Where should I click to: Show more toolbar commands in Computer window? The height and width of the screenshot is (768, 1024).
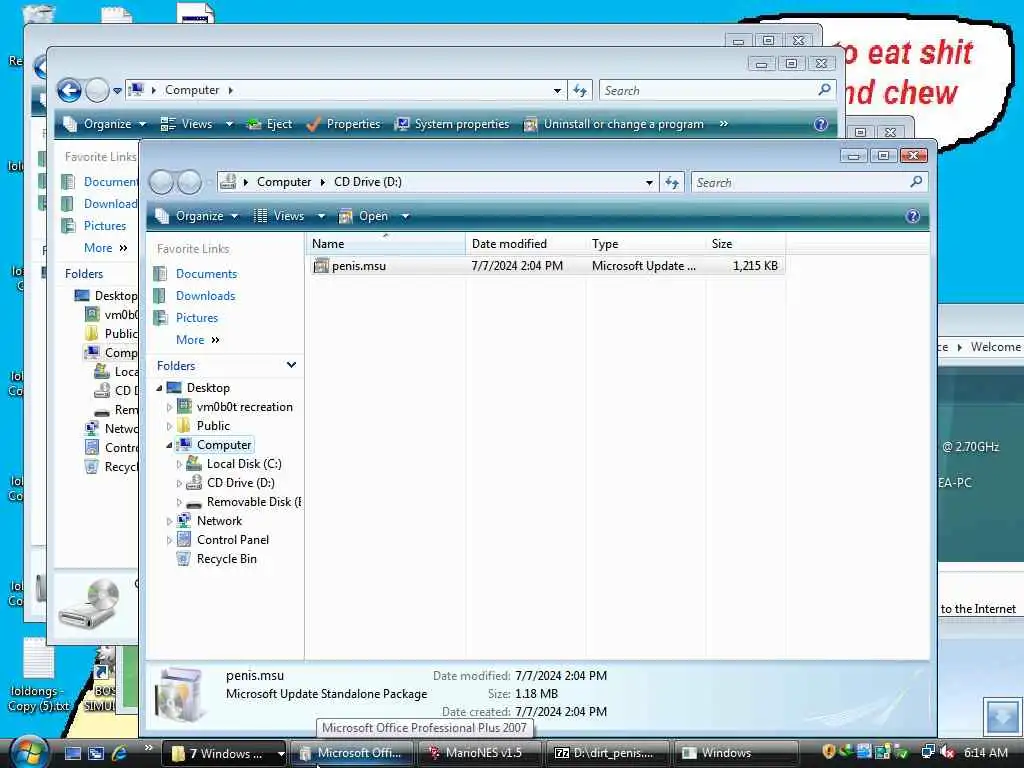[x=724, y=124]
